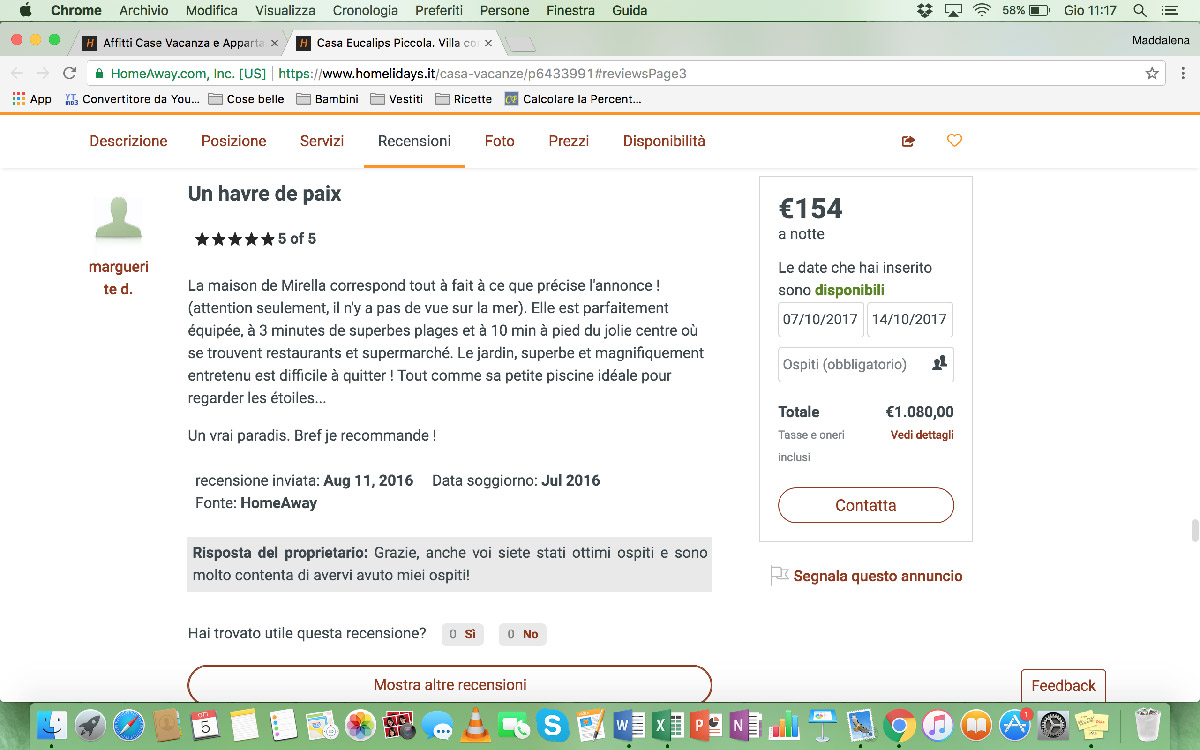Open iTunes from the dock
The image size is (1200, 750).
pos(938,724)
